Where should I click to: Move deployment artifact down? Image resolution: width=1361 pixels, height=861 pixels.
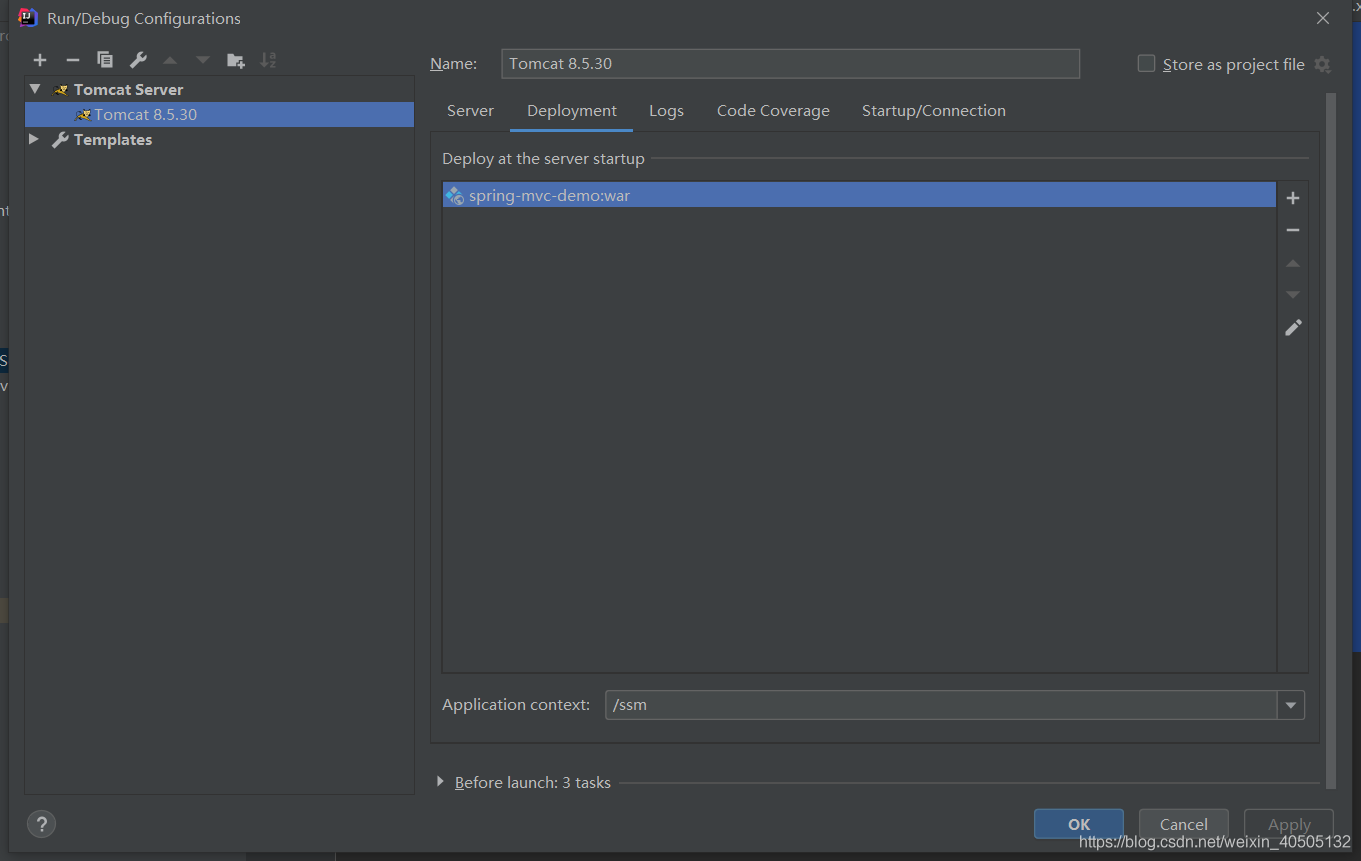click(1293, 295)
